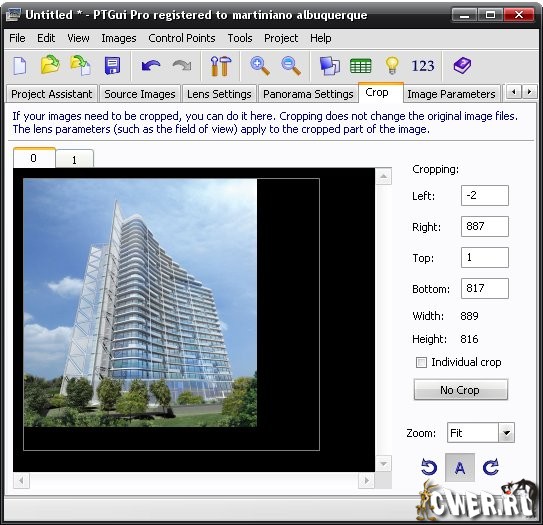This screenshot has width=543, height=525.
Task: Open the green table grid icon
Action: click(x=360, y=66)
